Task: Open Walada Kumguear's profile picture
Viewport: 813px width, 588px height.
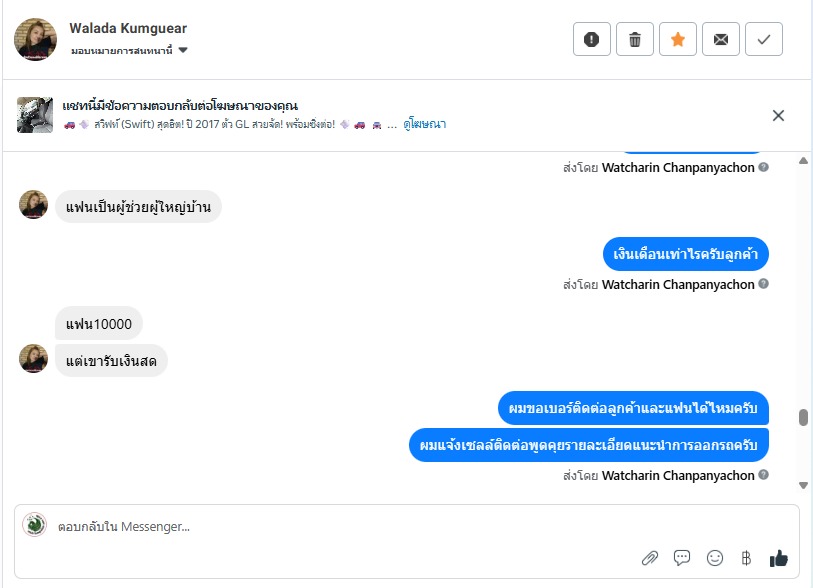Action: click(x=35, y=39)
